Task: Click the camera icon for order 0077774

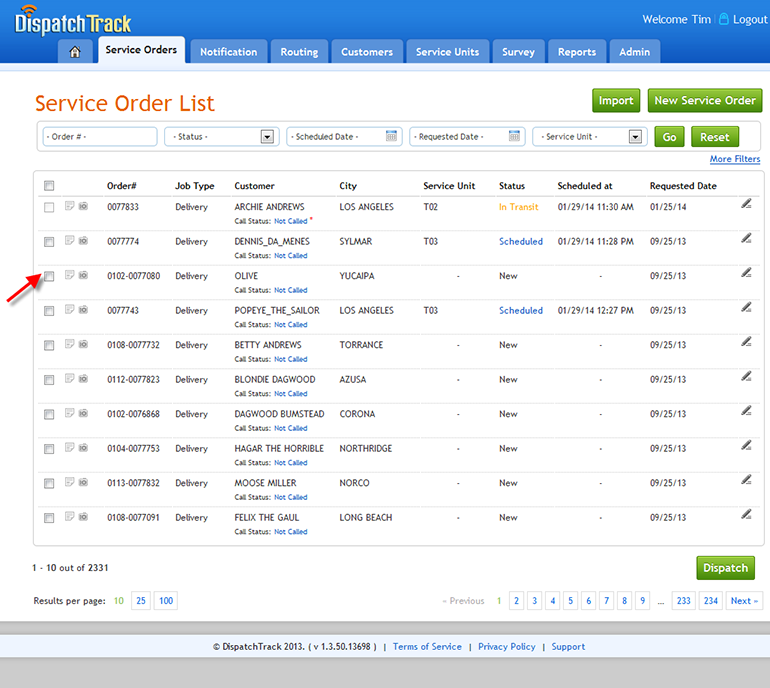Action: pyautogui.click(x=83, y=242)
